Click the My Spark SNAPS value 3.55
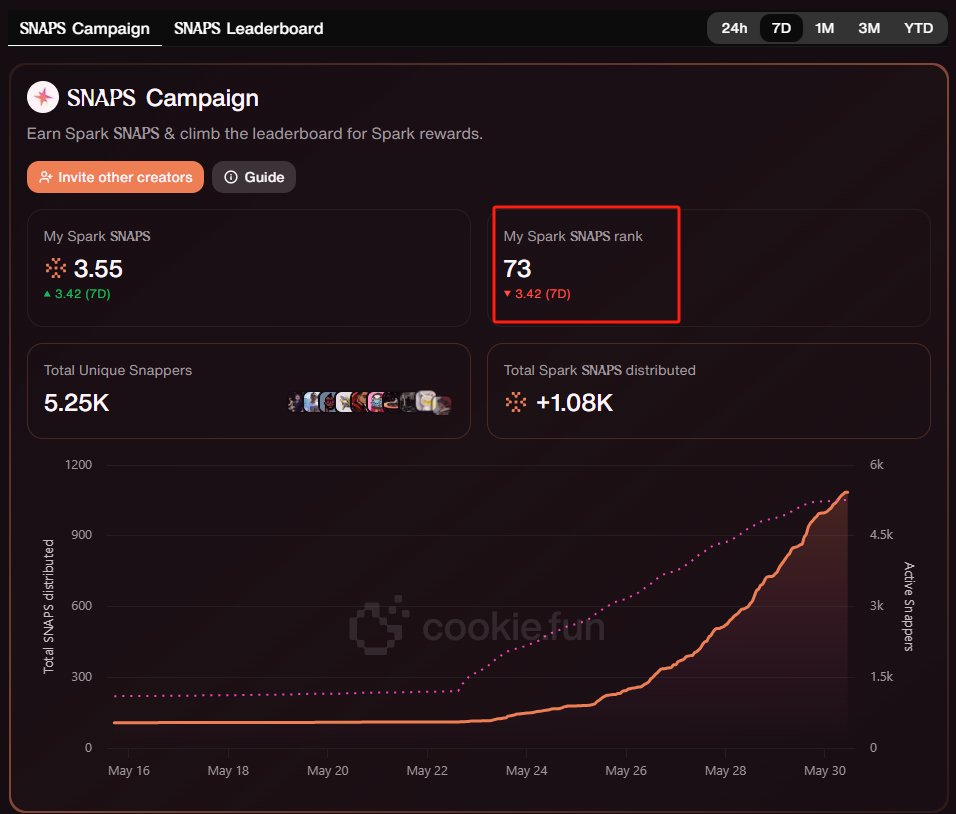This screenshot has height=814, width=956. tap(98, 269)
